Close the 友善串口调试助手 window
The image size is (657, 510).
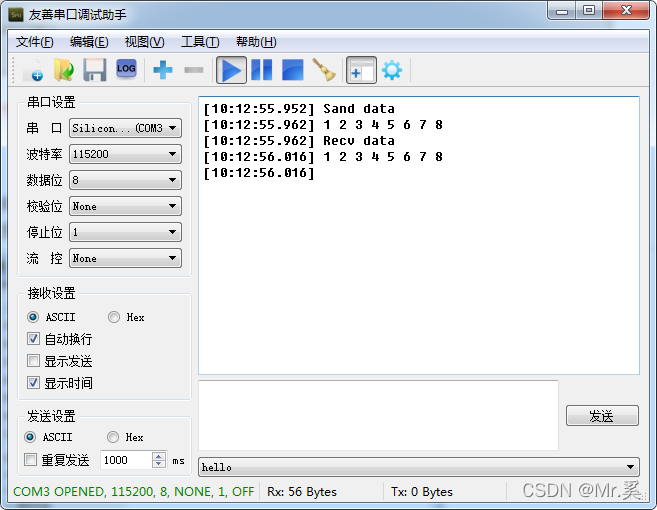626,11
